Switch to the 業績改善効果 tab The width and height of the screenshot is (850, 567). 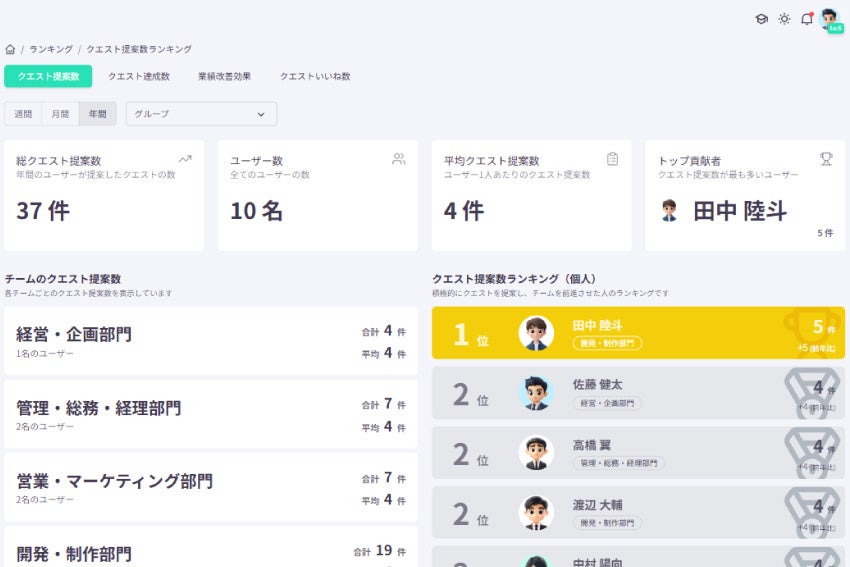(x=224, y=76)
